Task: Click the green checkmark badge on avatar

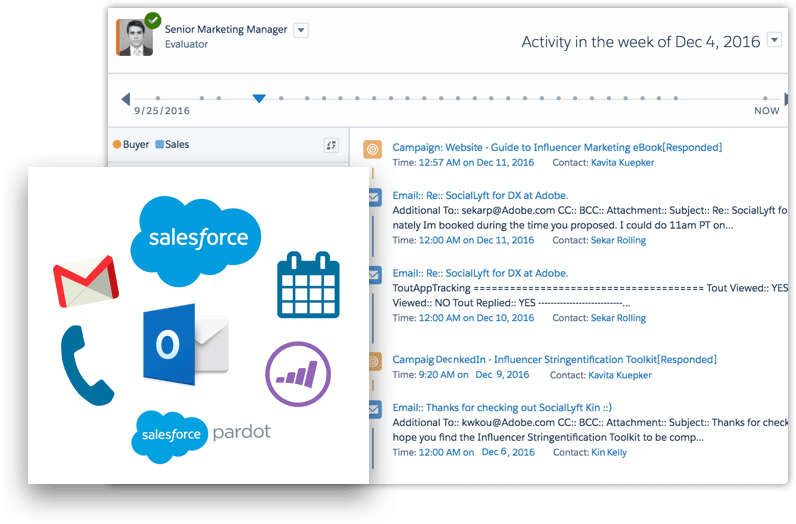Action: 152,20
